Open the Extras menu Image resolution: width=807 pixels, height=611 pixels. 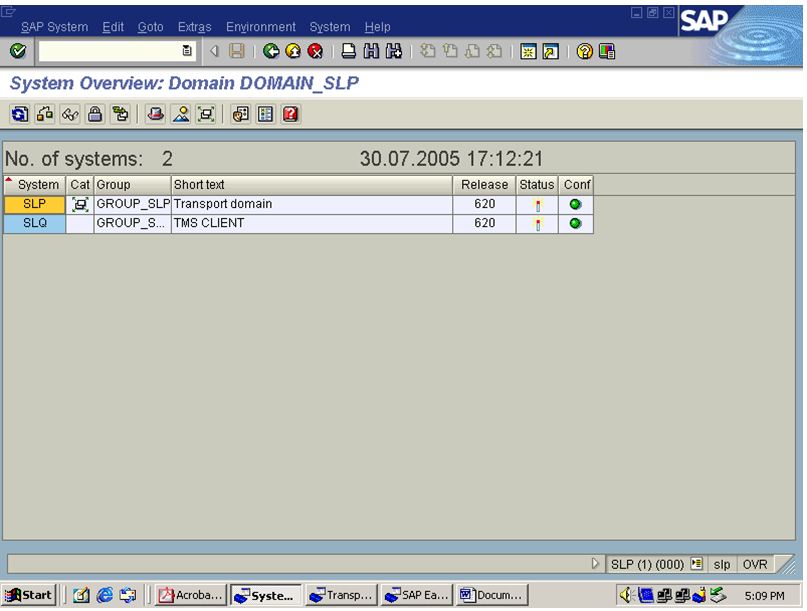pyautogui.click(x=193, y=27)
